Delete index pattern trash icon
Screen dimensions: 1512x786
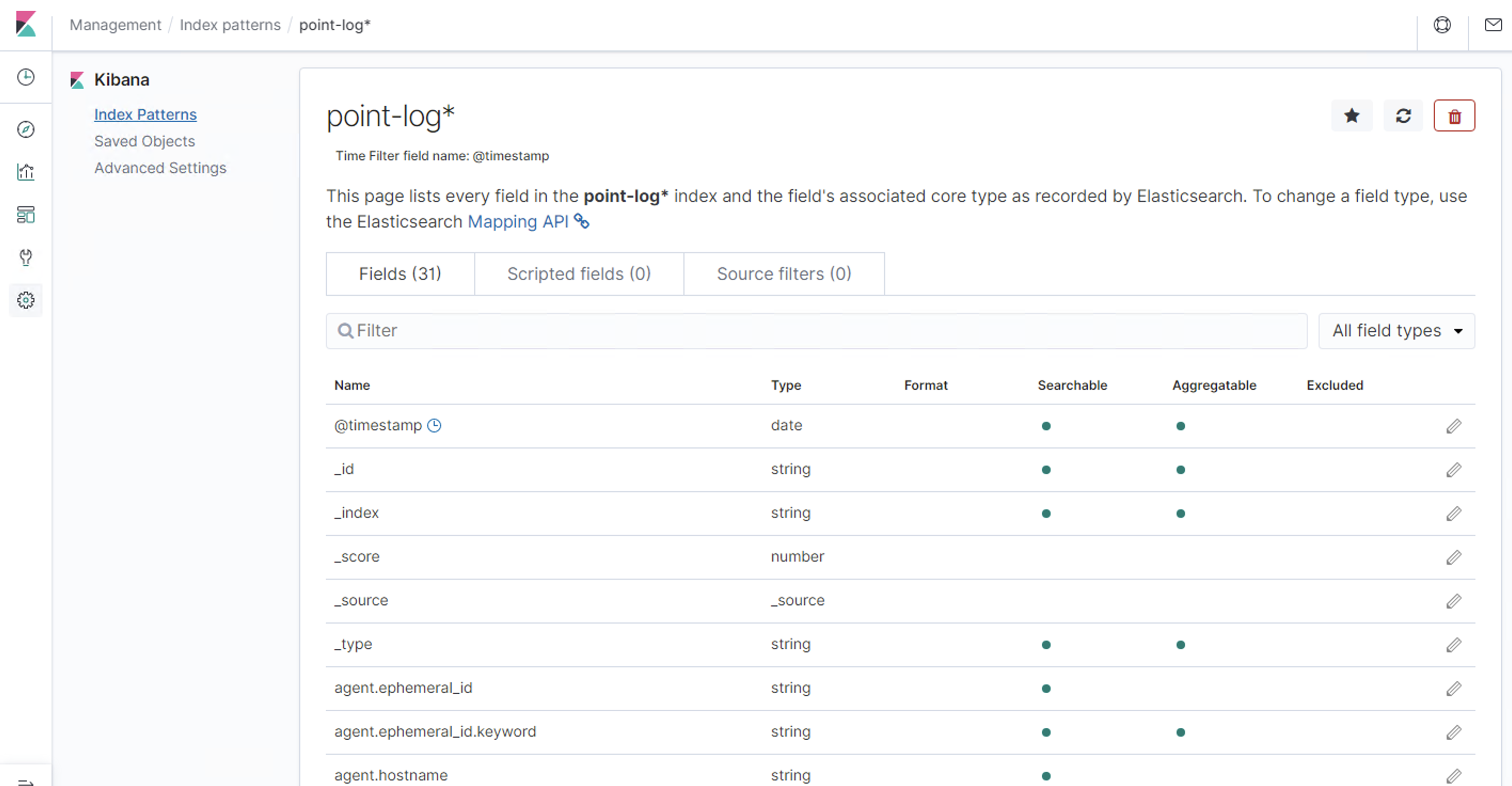click(1454, 116)
